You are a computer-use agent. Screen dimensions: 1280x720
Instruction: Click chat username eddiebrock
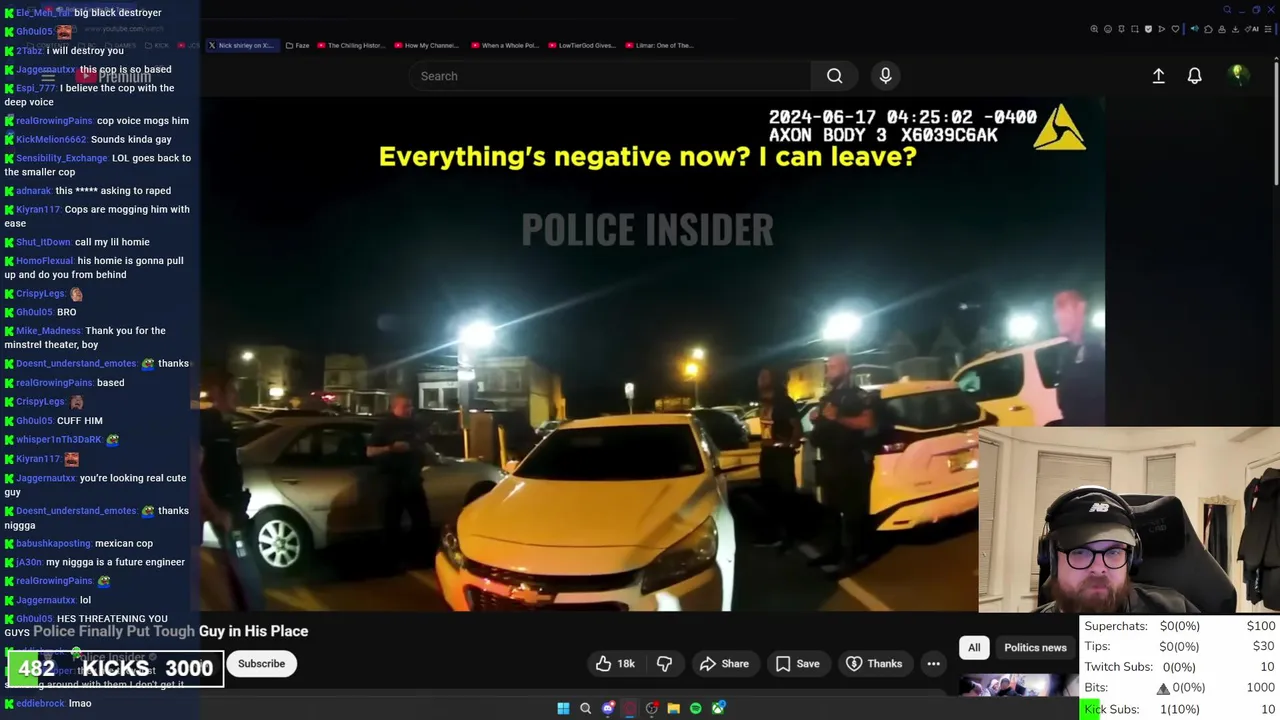[40, 704]
